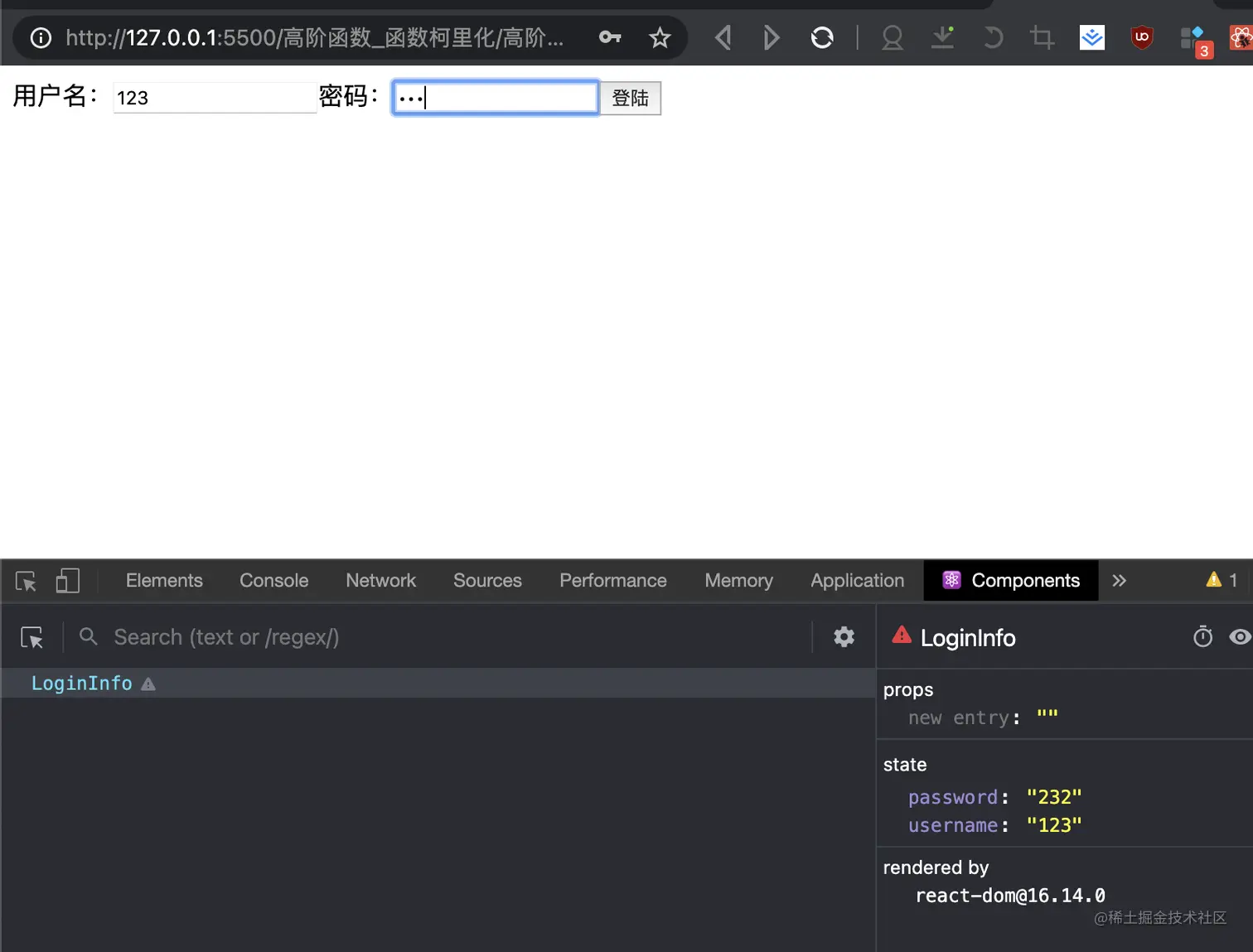Click the crop screenshot icon
Viewport: 1253px width, 952px height.
pyautogui.click(x=1043, y=37)
